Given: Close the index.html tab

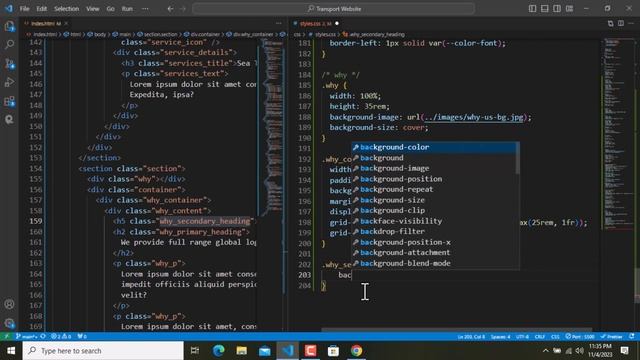Looking at the screenshot, I should pos(66,24).
